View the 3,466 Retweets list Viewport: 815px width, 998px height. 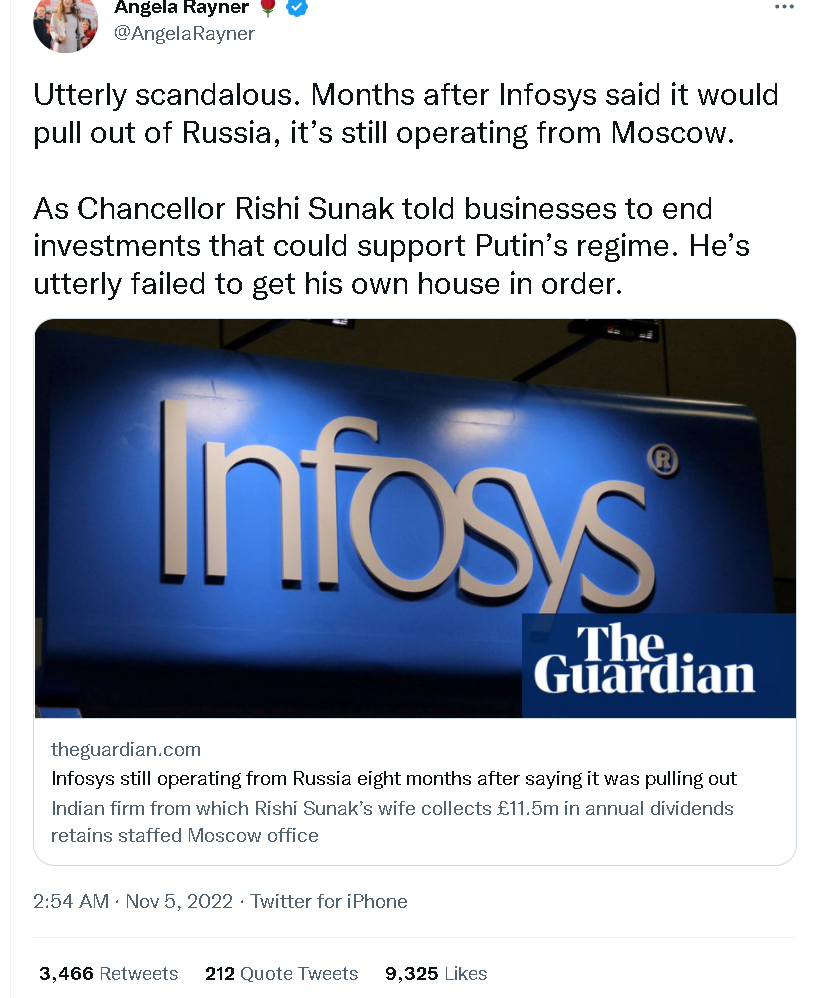[108, 973]
